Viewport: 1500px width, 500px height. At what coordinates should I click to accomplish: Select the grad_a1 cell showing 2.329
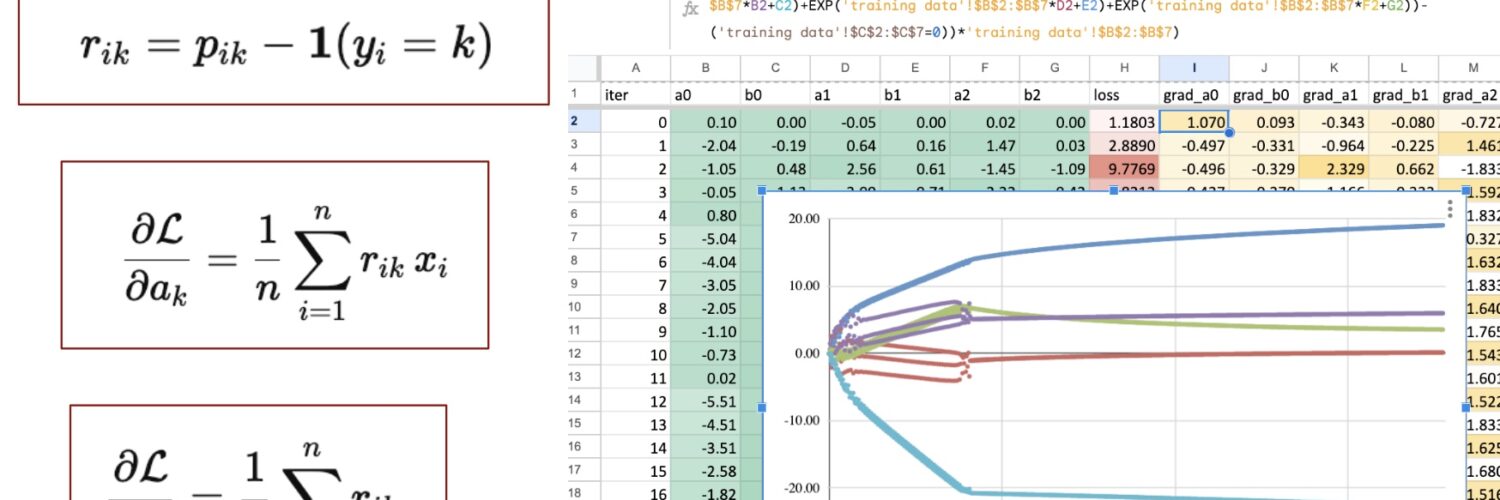[1334, 168]
